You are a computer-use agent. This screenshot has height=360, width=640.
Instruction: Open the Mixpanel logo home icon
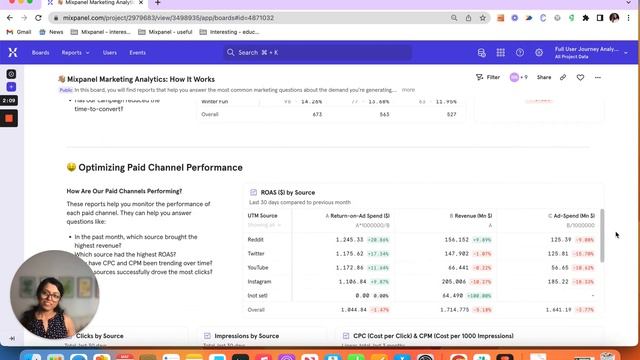tap(13, 52)
